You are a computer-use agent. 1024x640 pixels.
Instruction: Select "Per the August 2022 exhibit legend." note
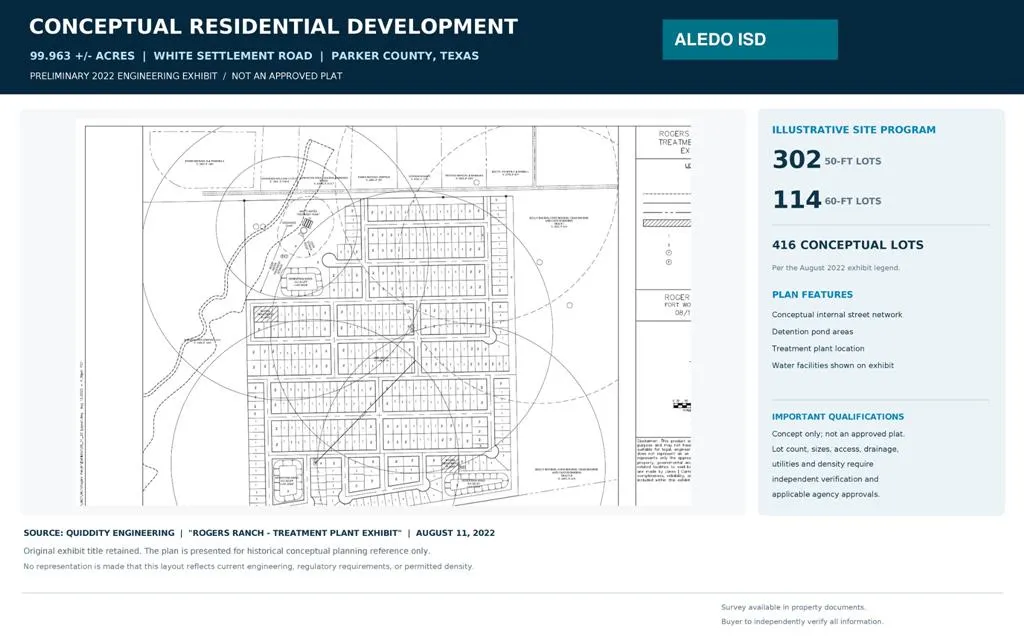pyautogui.click(x=836, y=268)
